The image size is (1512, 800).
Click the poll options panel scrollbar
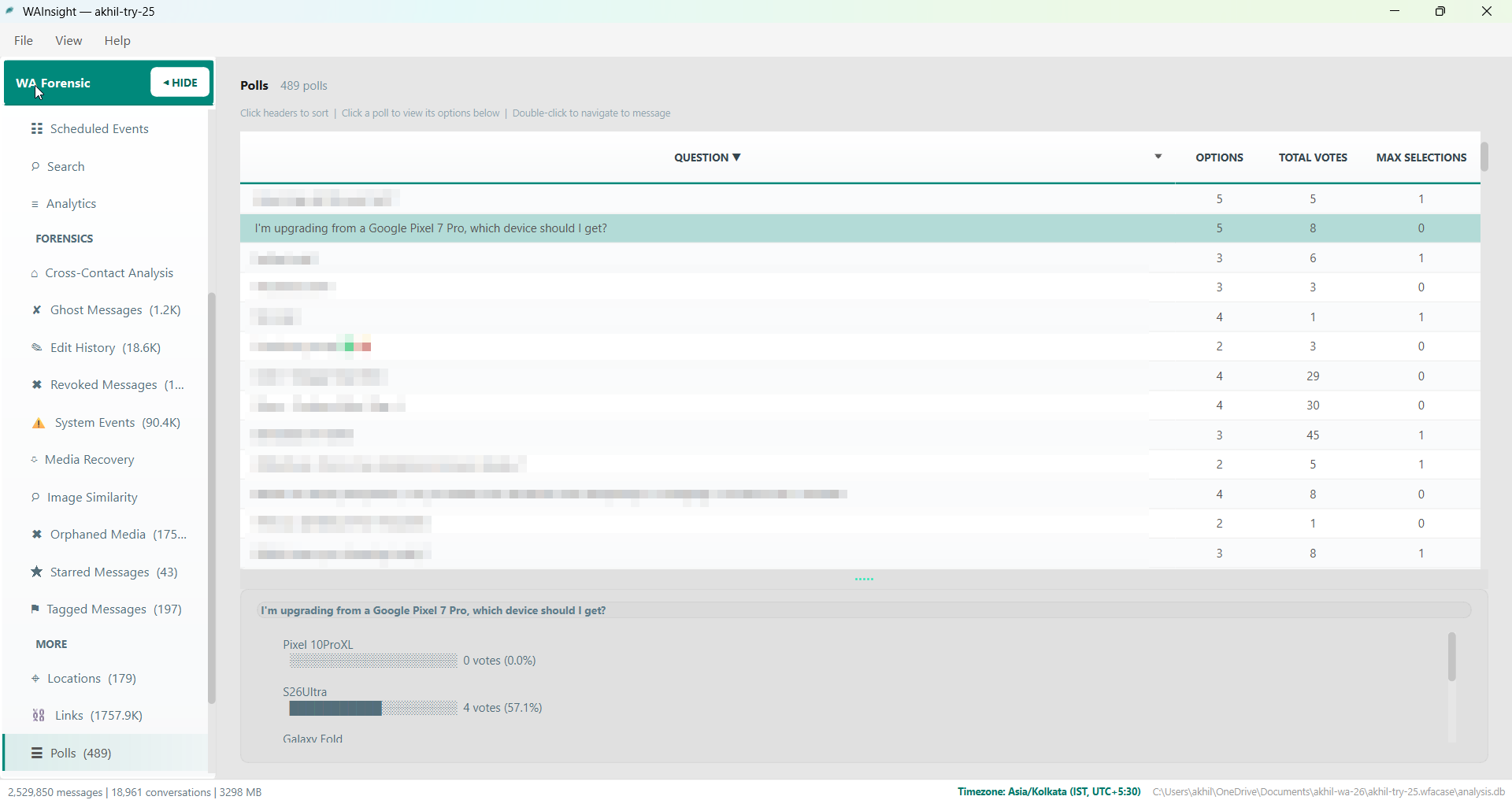[x=1452, y=657]
